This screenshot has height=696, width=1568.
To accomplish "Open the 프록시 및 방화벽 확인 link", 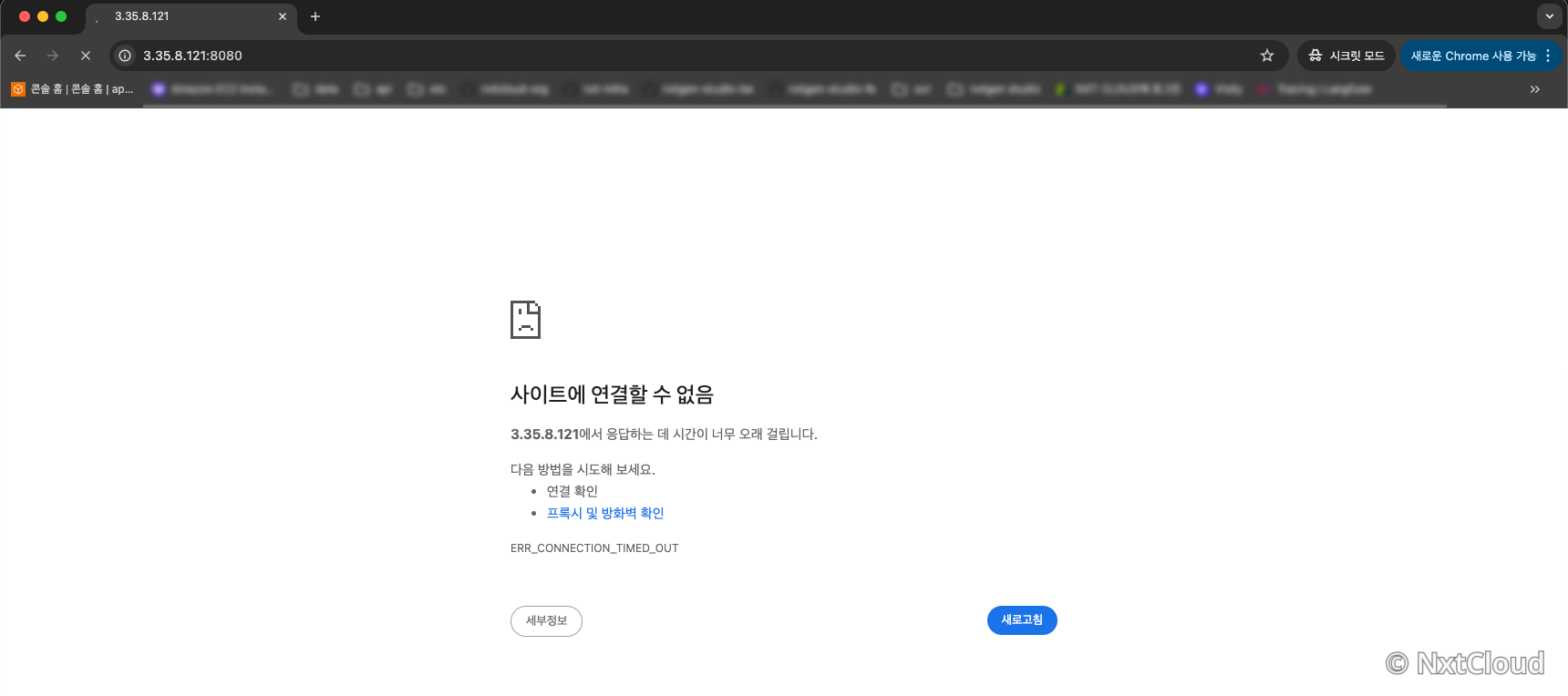I will point(605,513).
